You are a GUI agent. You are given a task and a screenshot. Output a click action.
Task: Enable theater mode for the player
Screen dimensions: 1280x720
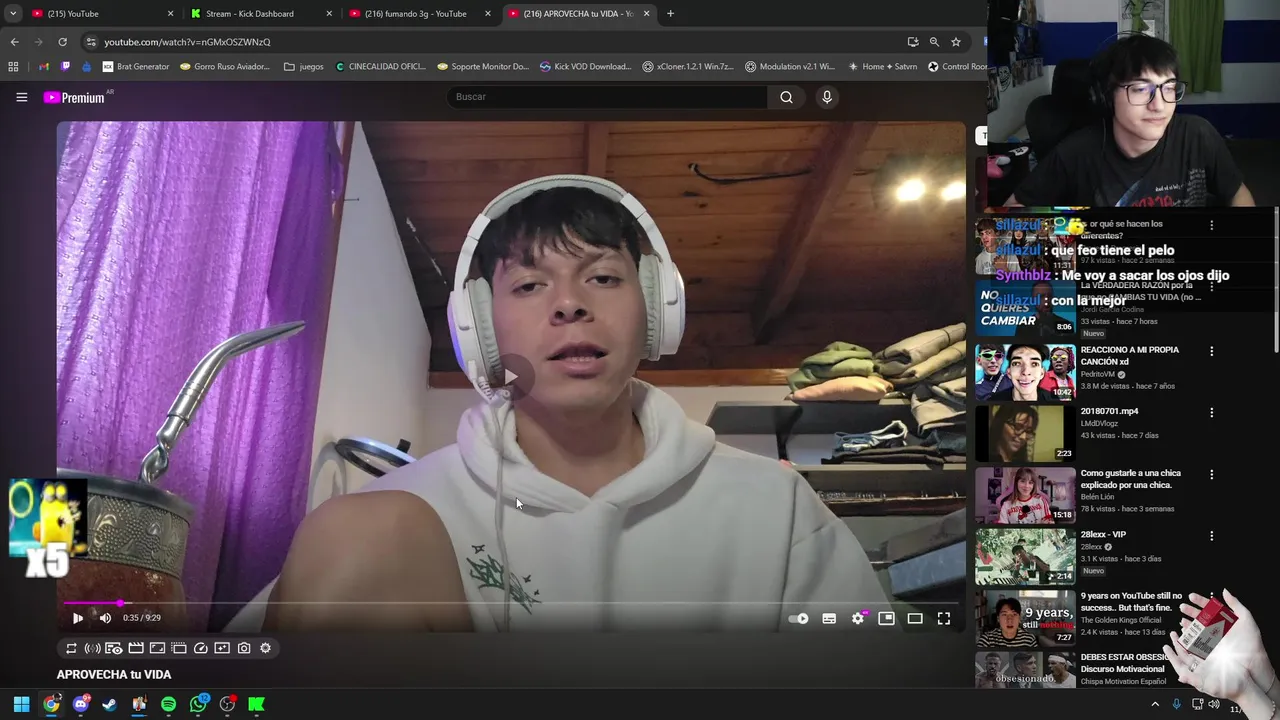(915, 619)
